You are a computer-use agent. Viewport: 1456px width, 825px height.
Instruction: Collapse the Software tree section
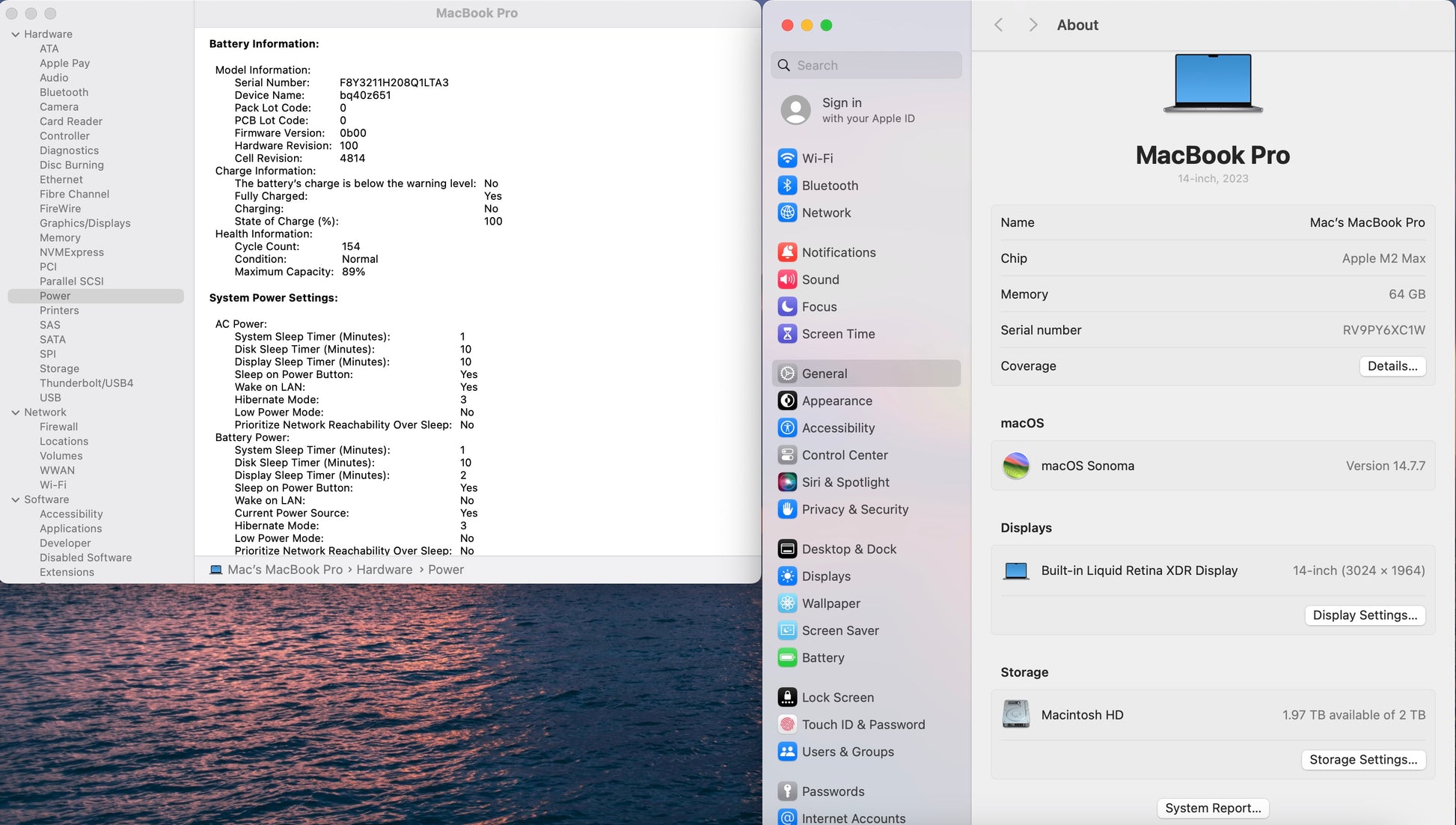[x=15, y=499]
